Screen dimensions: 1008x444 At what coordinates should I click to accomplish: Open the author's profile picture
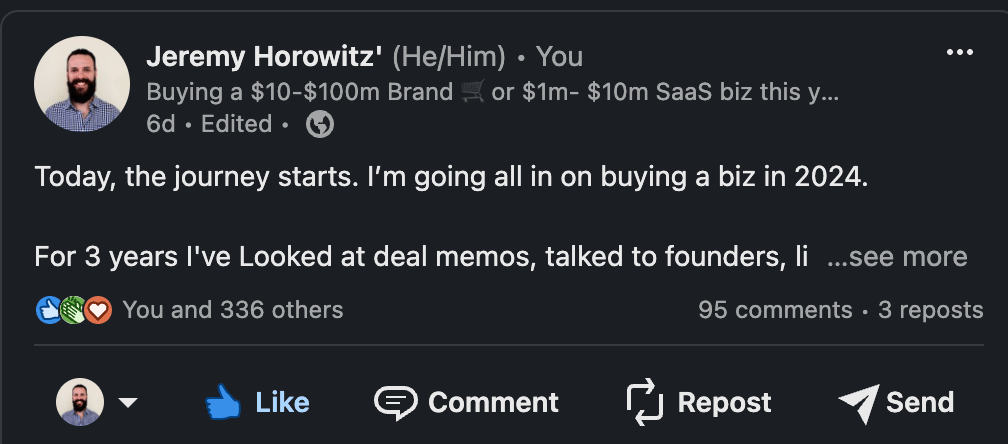tap(82, 85)
